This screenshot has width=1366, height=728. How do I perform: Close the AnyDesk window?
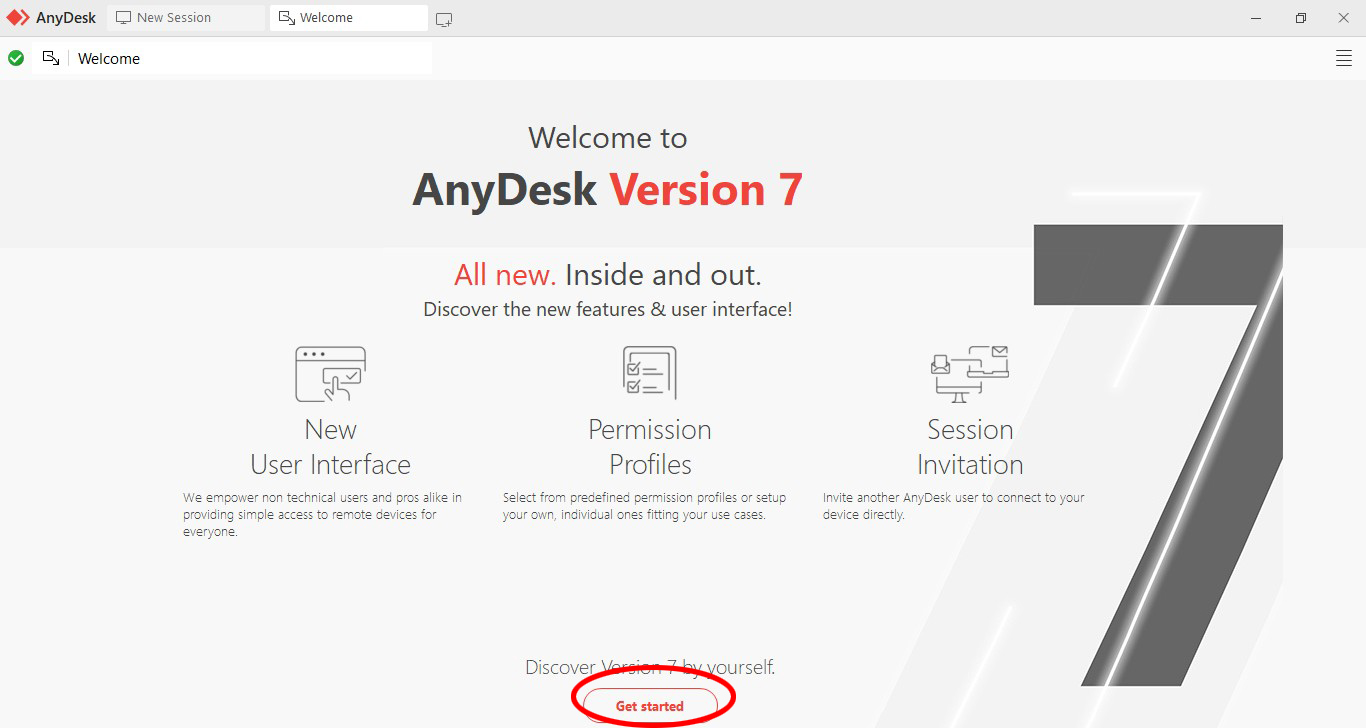(1344, 18)
